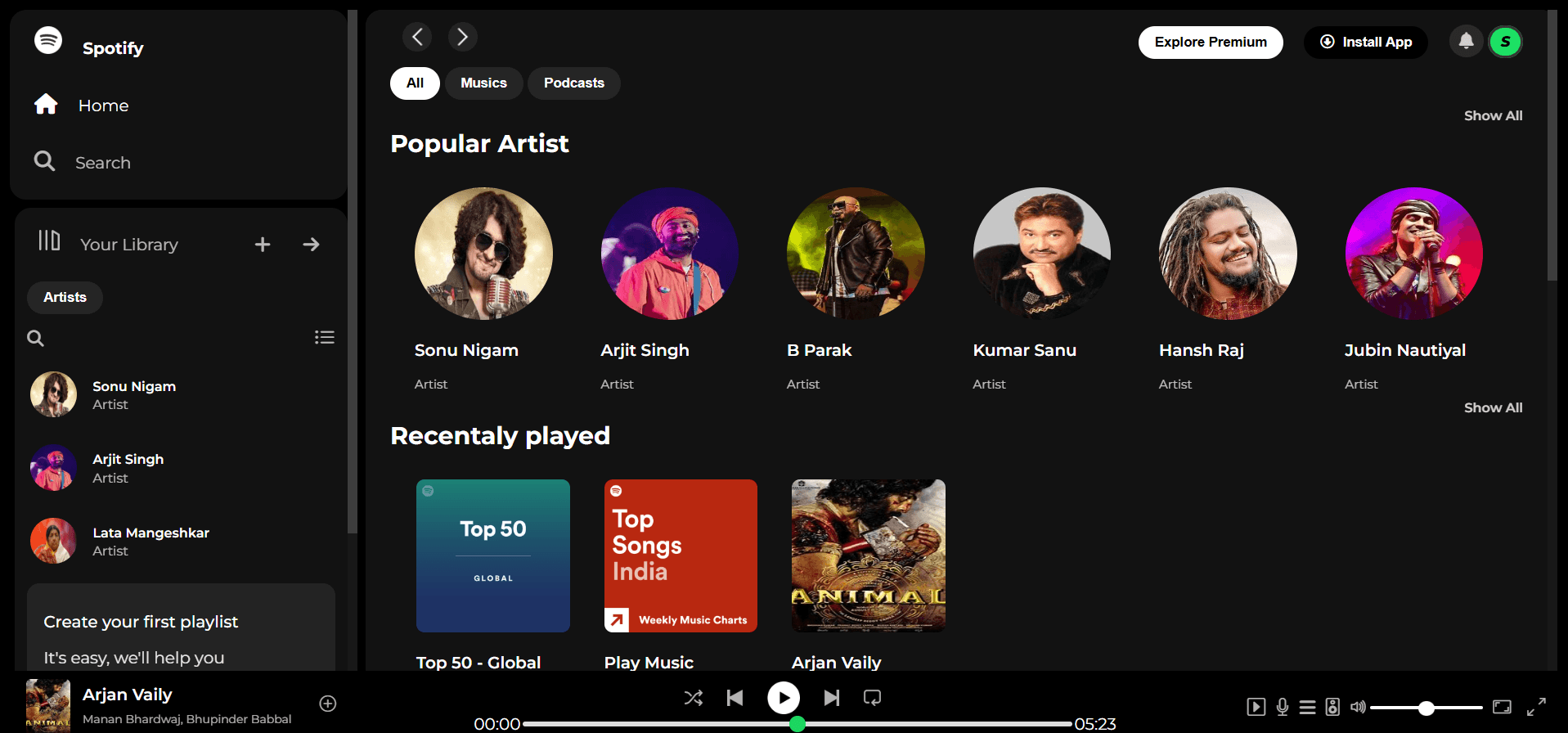
Task: Click Install App button
Action: point(1366,43)
